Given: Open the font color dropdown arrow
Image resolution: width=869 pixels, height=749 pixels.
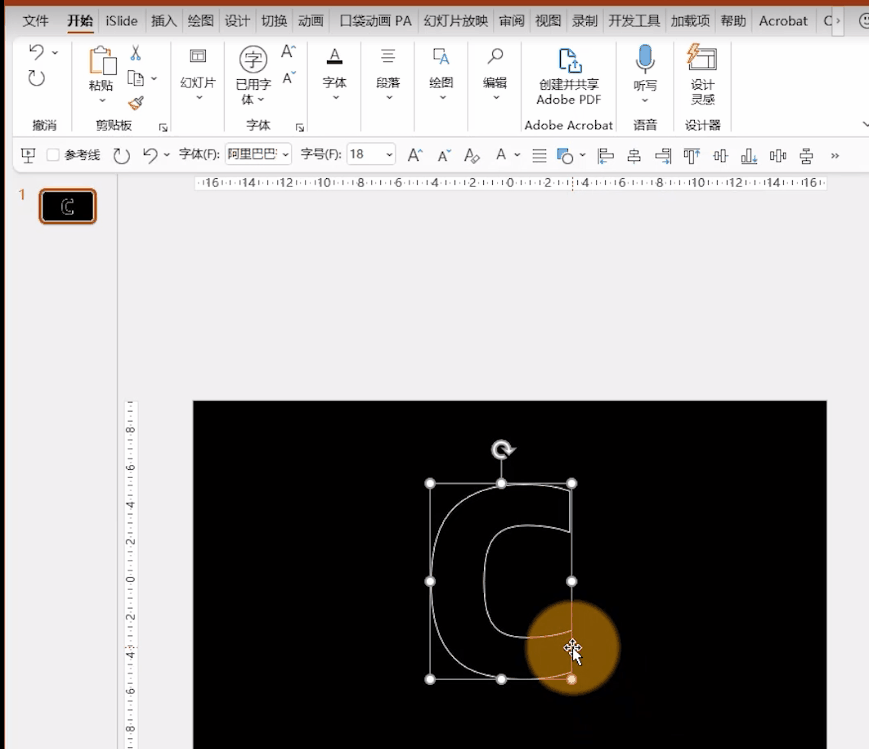Looking at the screenshot, I should point(517,155).
